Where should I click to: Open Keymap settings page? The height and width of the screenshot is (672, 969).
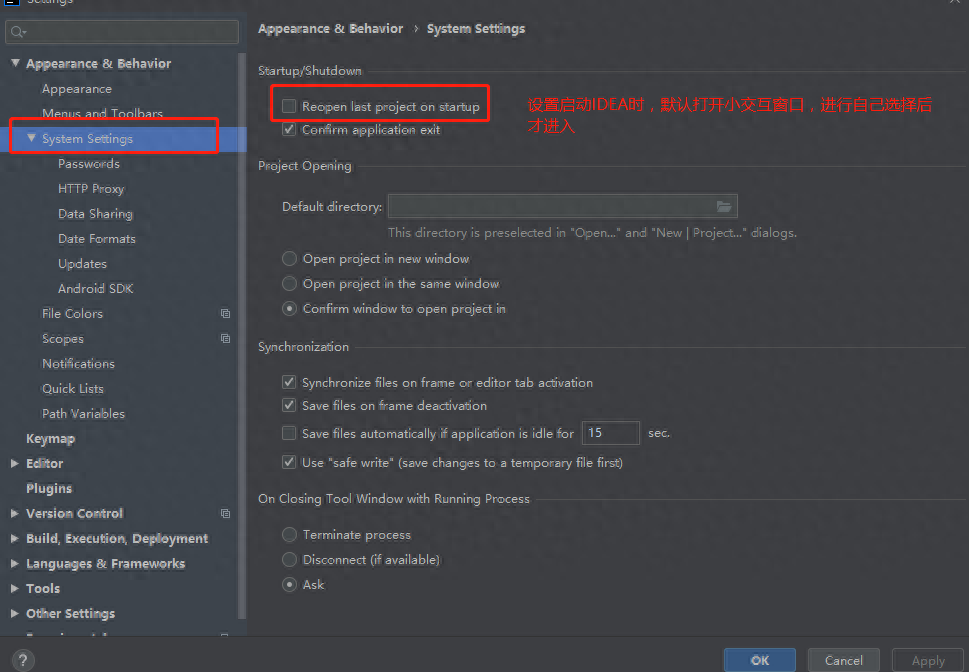coord(50,439)
